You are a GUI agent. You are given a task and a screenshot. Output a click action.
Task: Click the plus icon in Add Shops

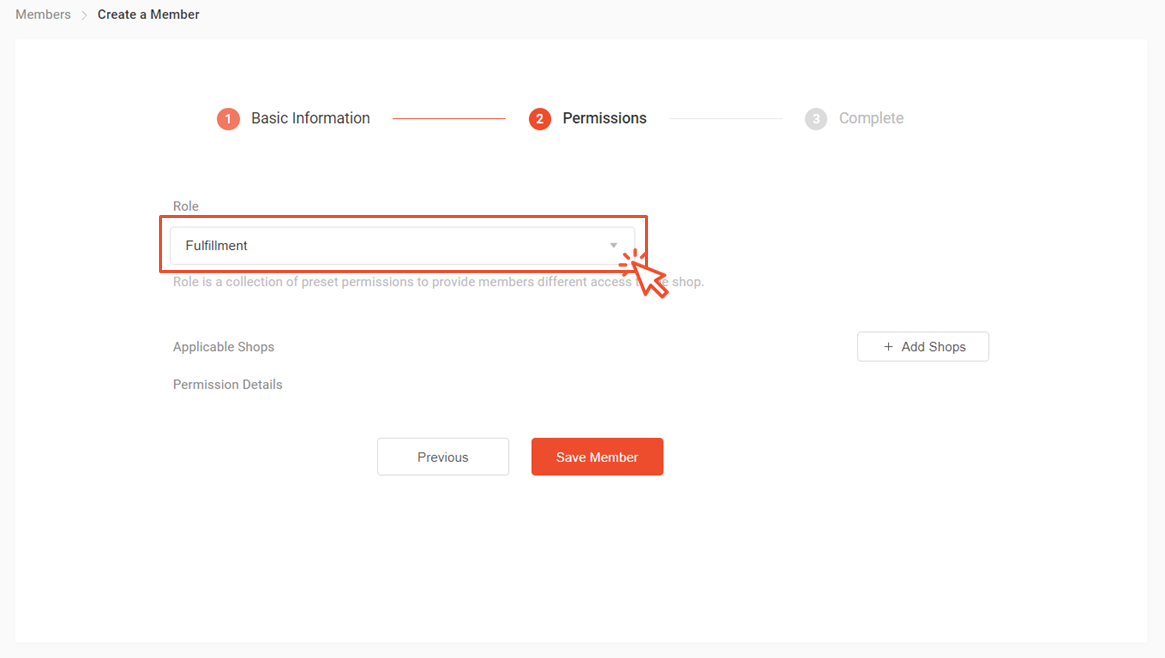[x=888, y=347]
